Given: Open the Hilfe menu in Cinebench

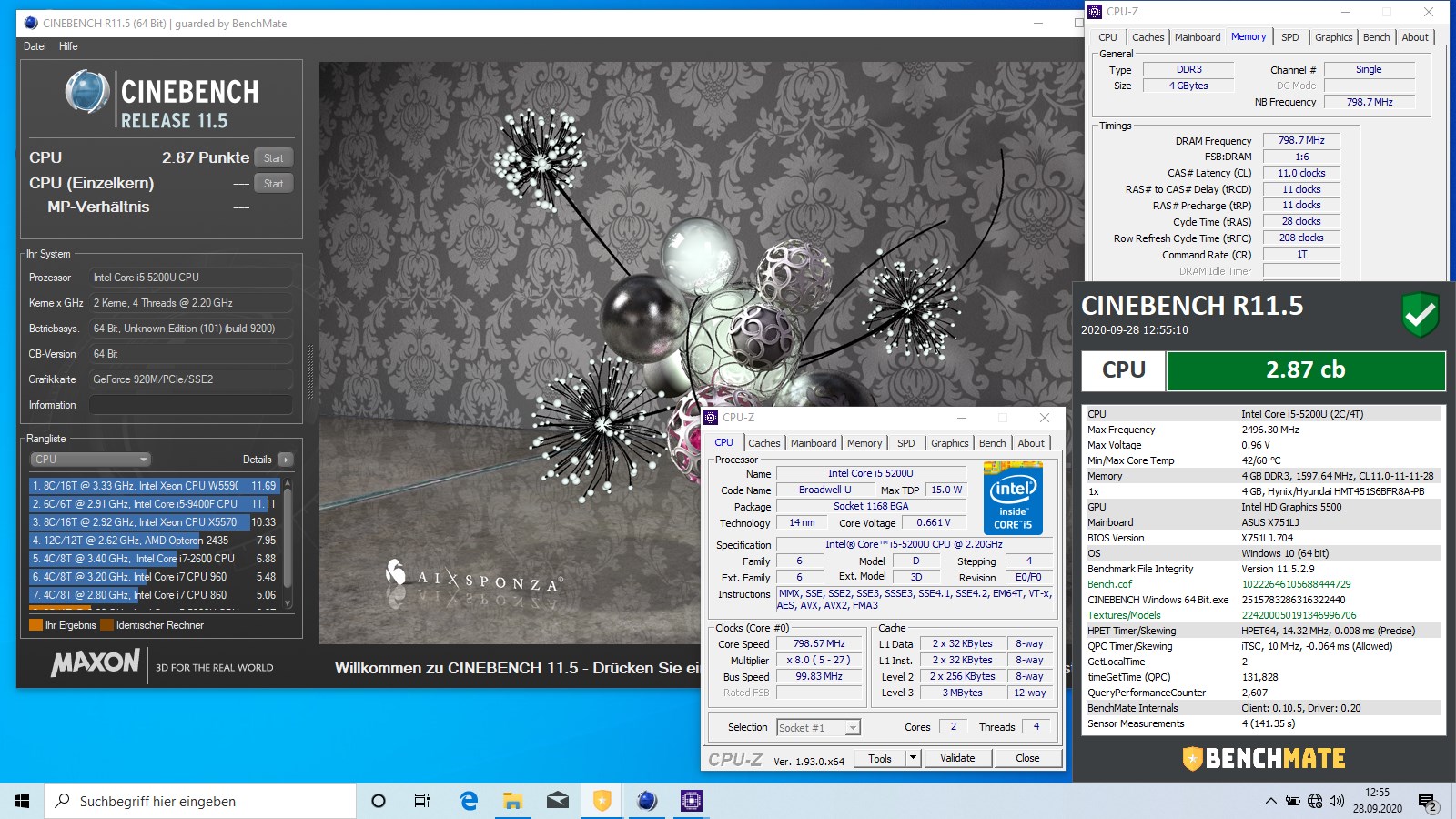Looking at the screenshot, I should [68, 46].
